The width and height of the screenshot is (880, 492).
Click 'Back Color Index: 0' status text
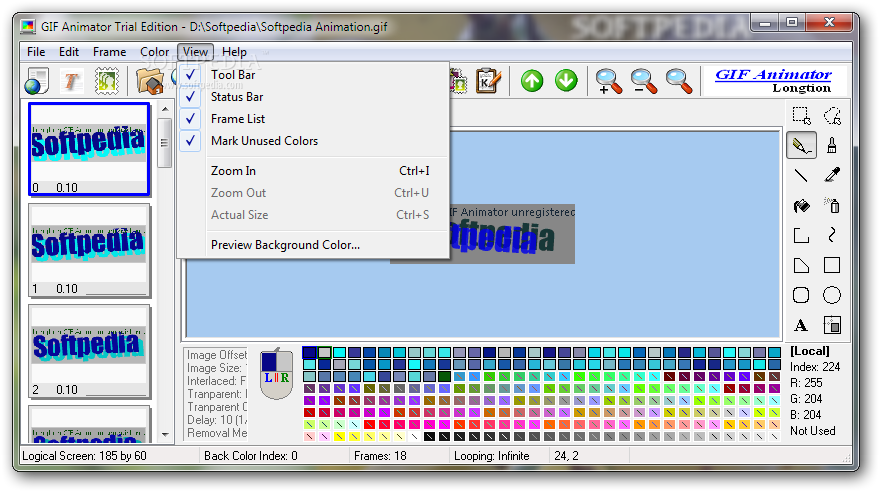pos(250,456)
